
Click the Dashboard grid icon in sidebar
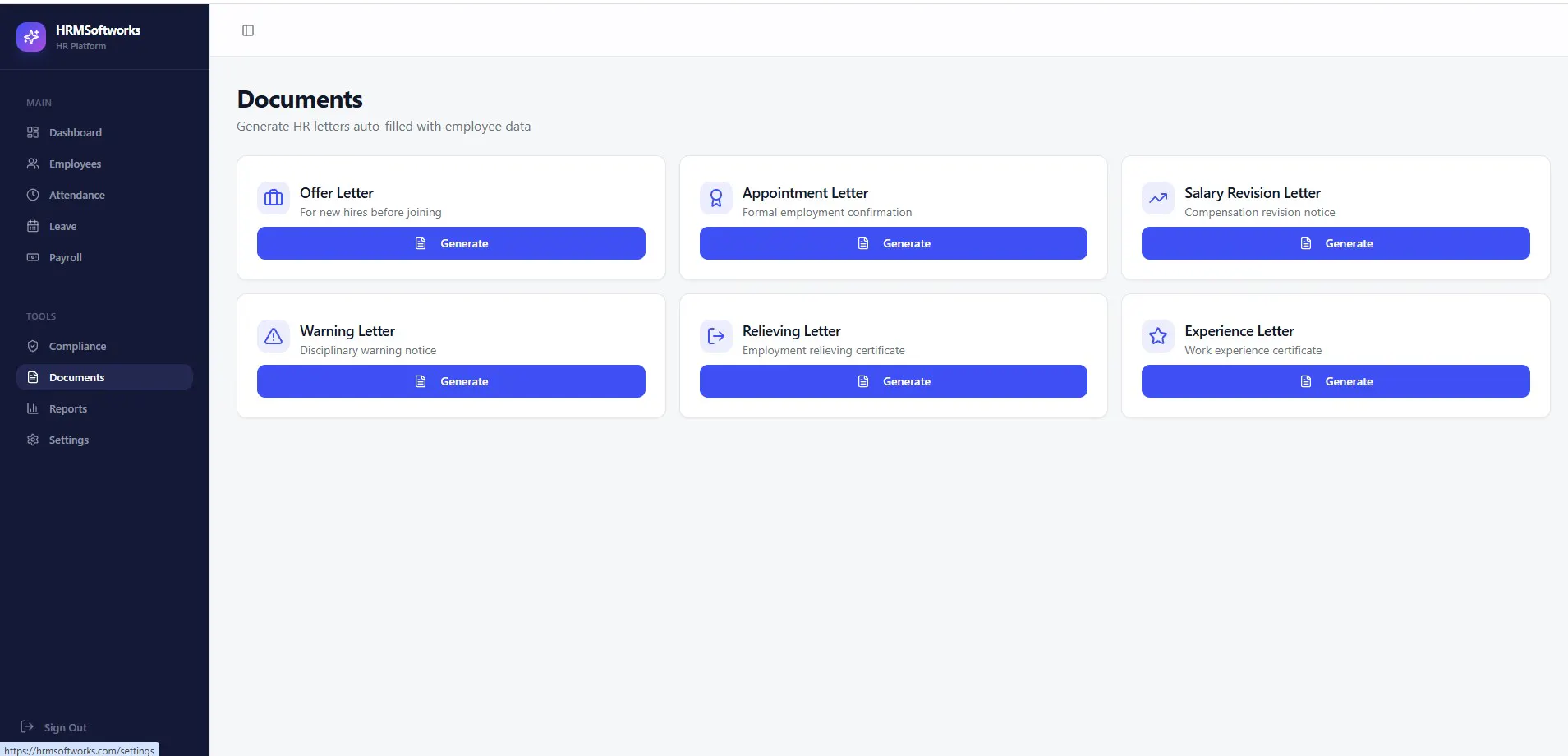(x=33, y=132)
